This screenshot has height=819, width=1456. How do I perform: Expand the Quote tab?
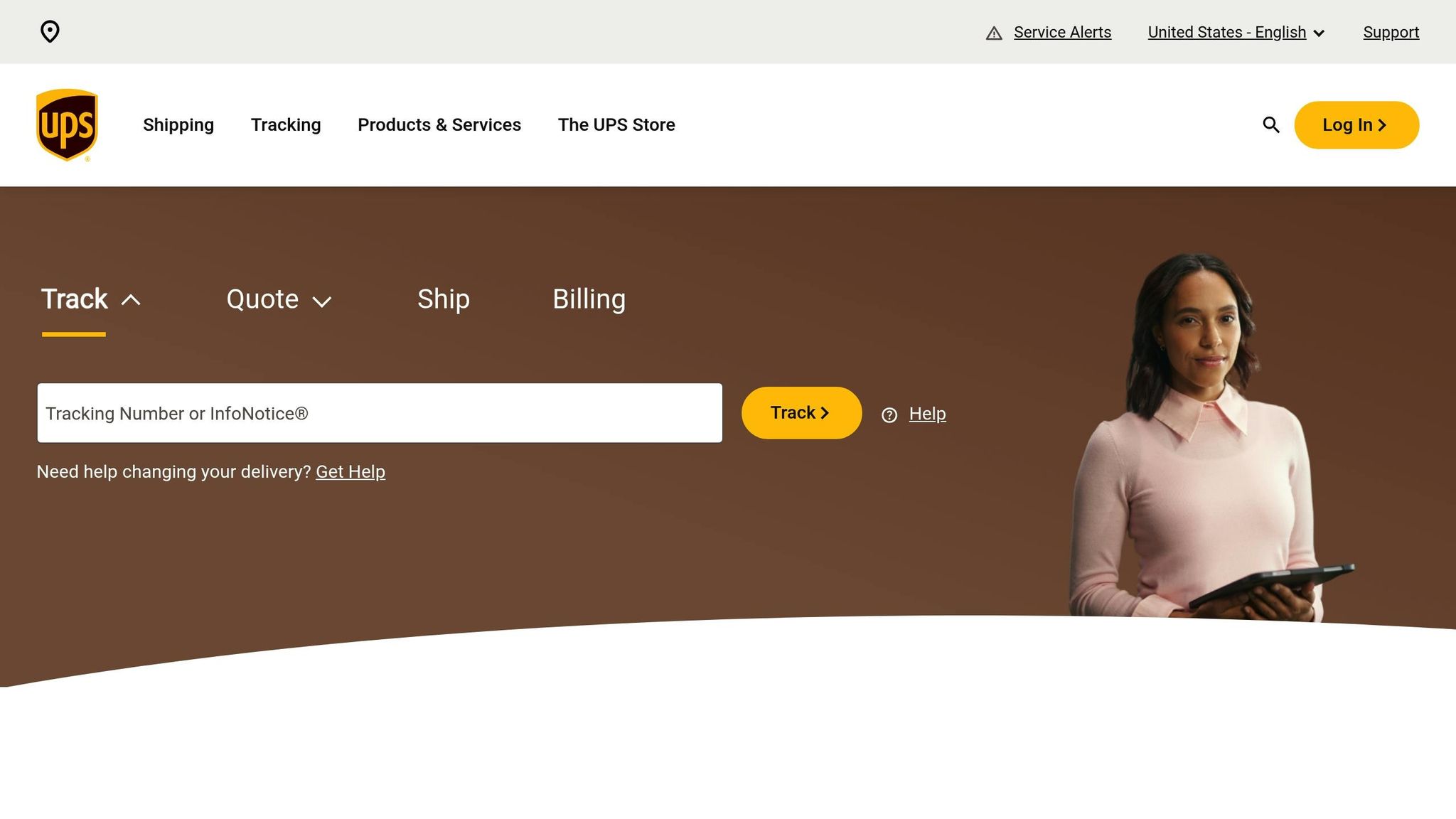279,299
